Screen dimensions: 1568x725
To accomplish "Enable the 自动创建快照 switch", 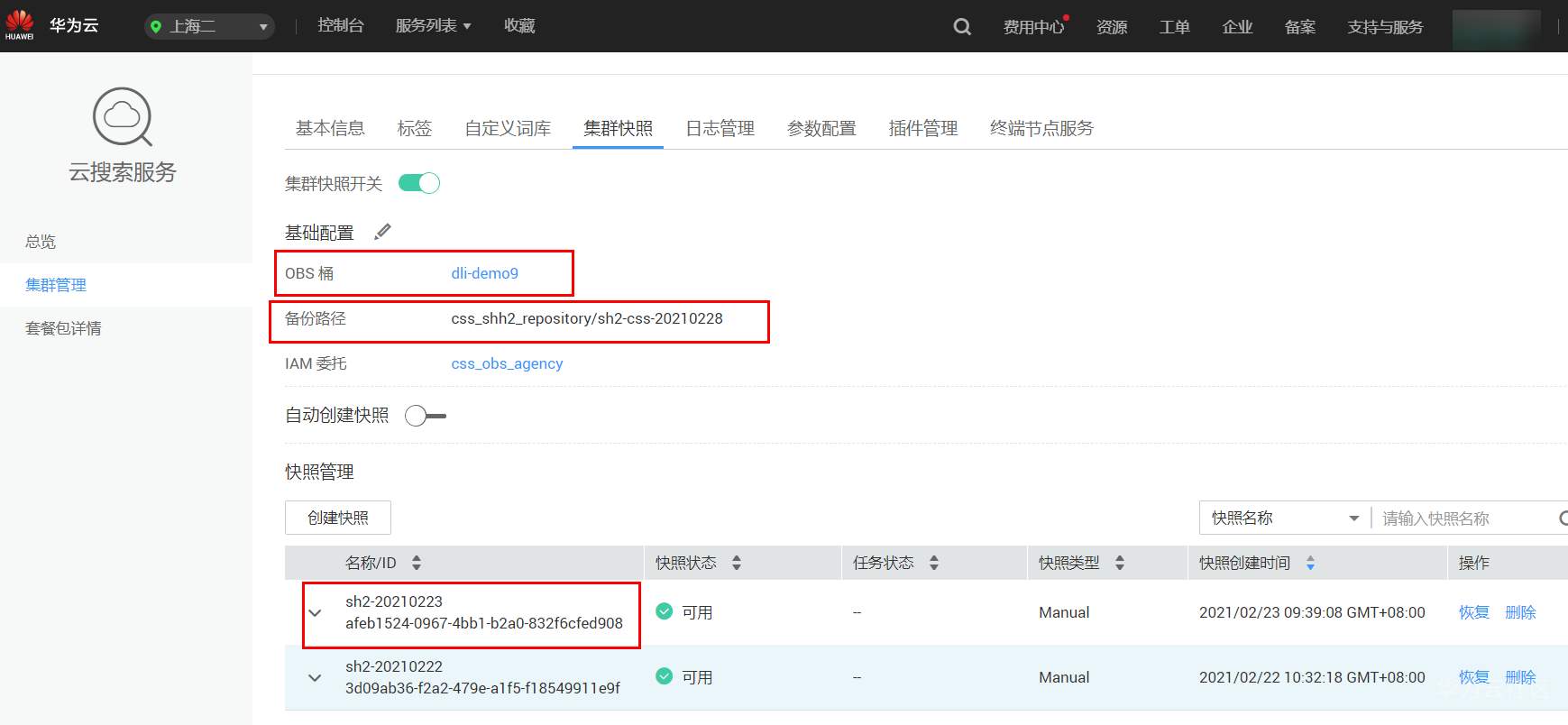I will pyautogui.click(x=426, y=416).
